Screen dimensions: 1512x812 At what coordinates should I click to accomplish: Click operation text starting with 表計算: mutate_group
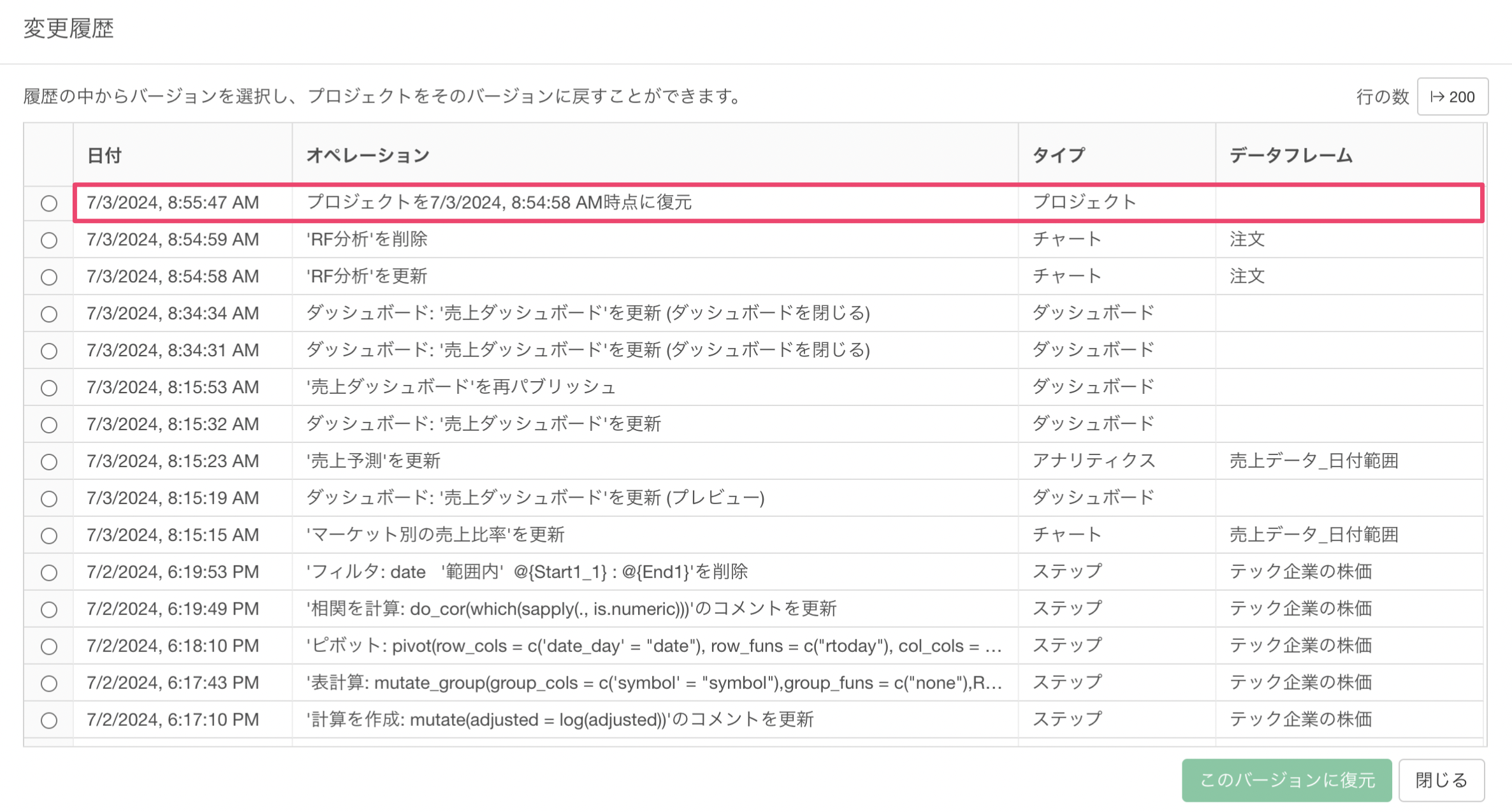654,683
